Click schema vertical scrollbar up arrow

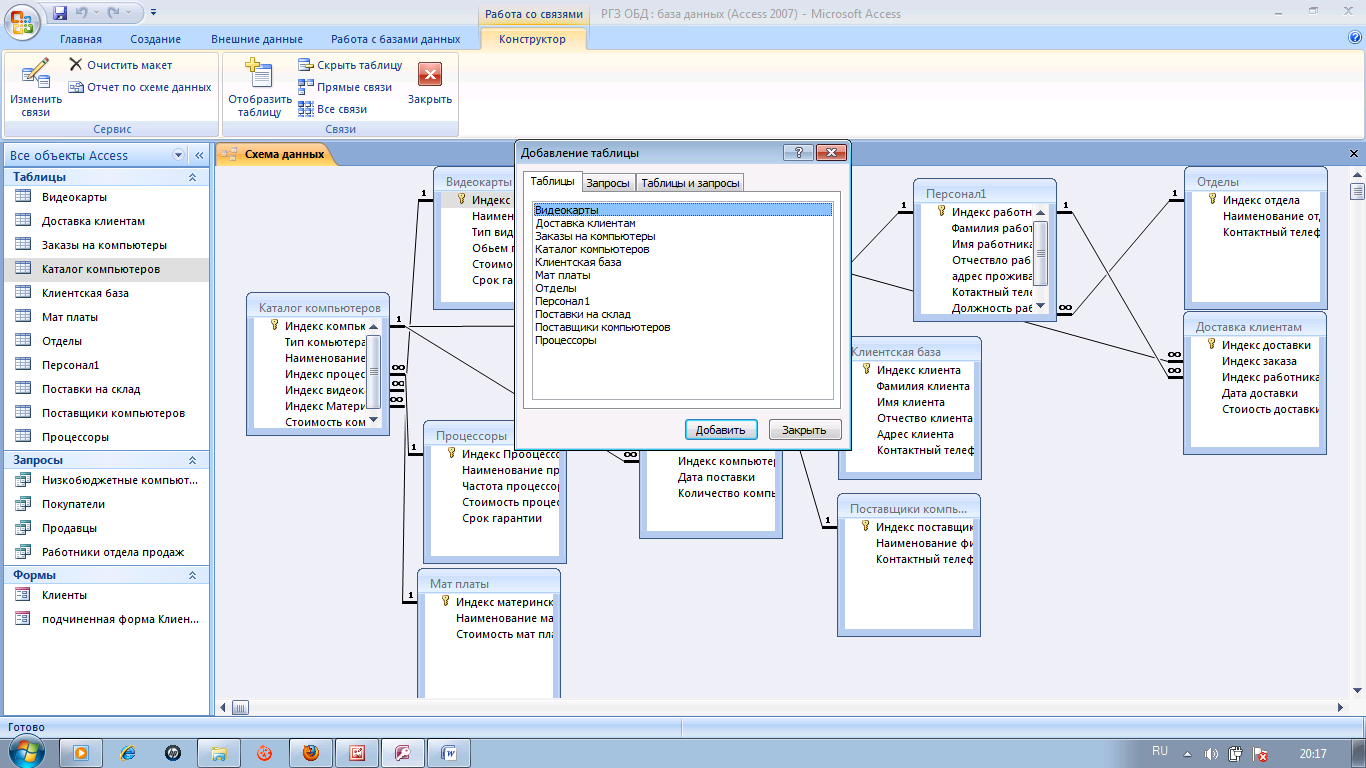1357,175
